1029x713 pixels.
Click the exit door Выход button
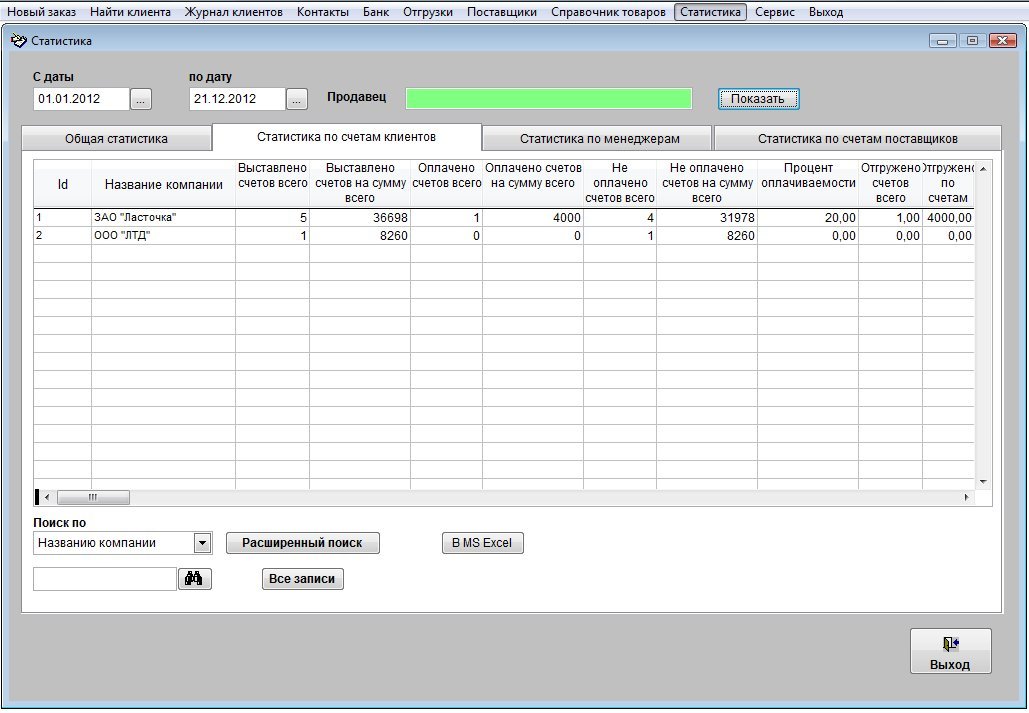pyautogui.click(x=950, y=651)
